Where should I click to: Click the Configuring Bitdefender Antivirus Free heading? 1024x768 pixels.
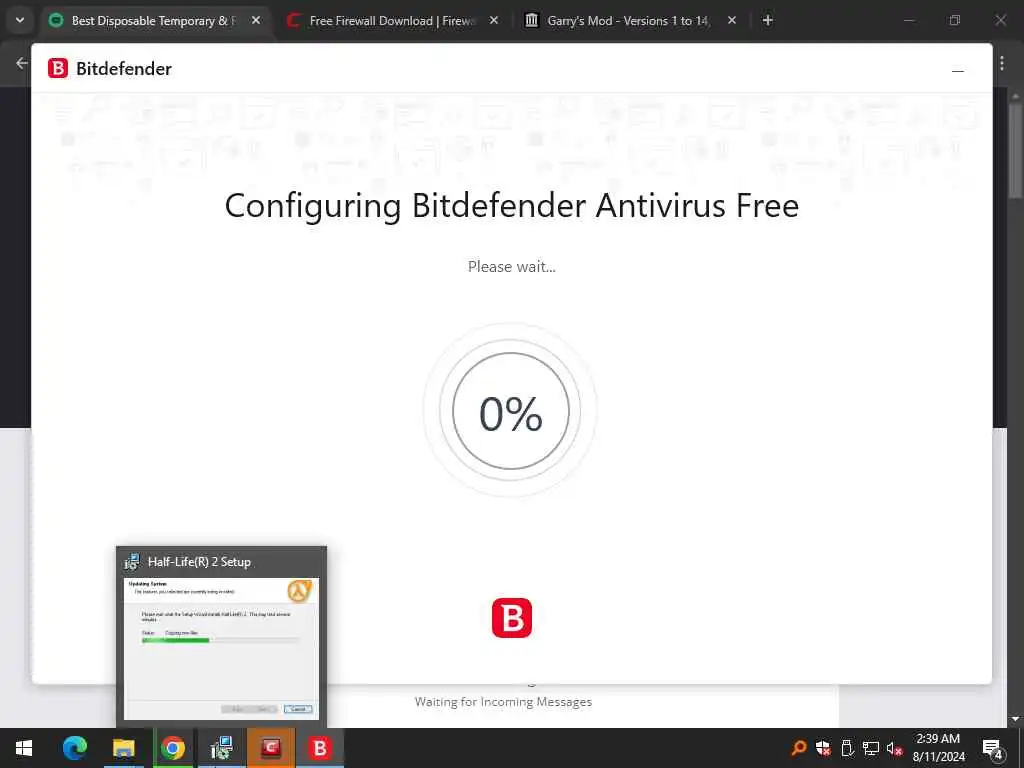tap(512, 206)
